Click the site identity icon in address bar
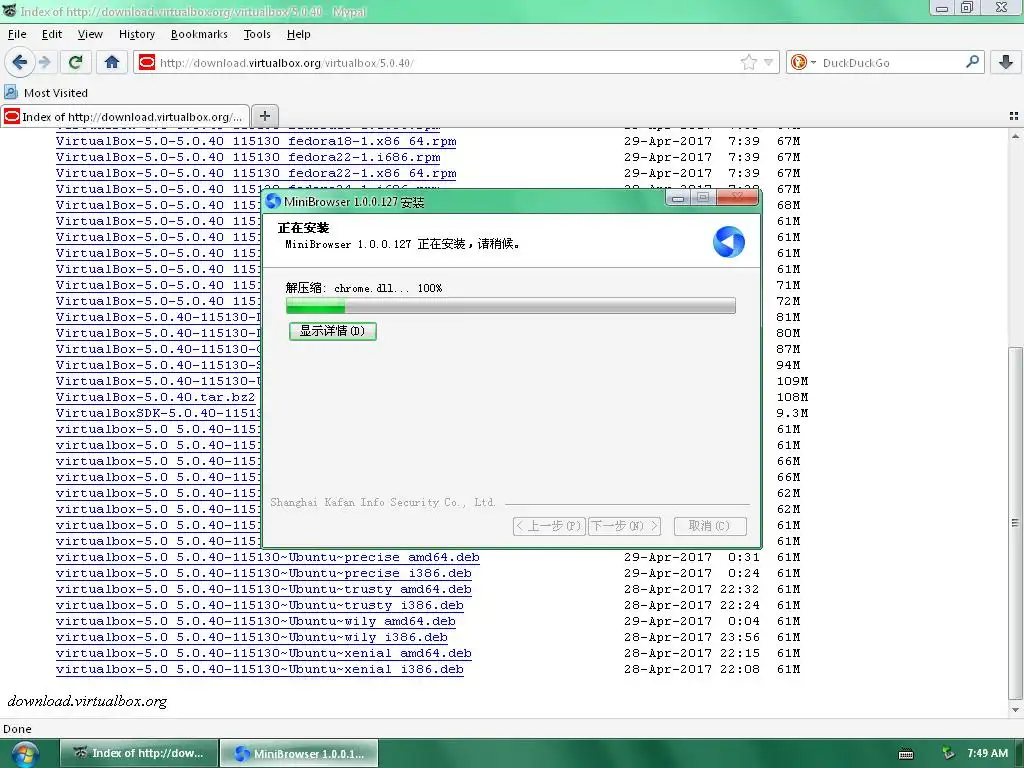Screen dimensions: 1024x768 147,62
